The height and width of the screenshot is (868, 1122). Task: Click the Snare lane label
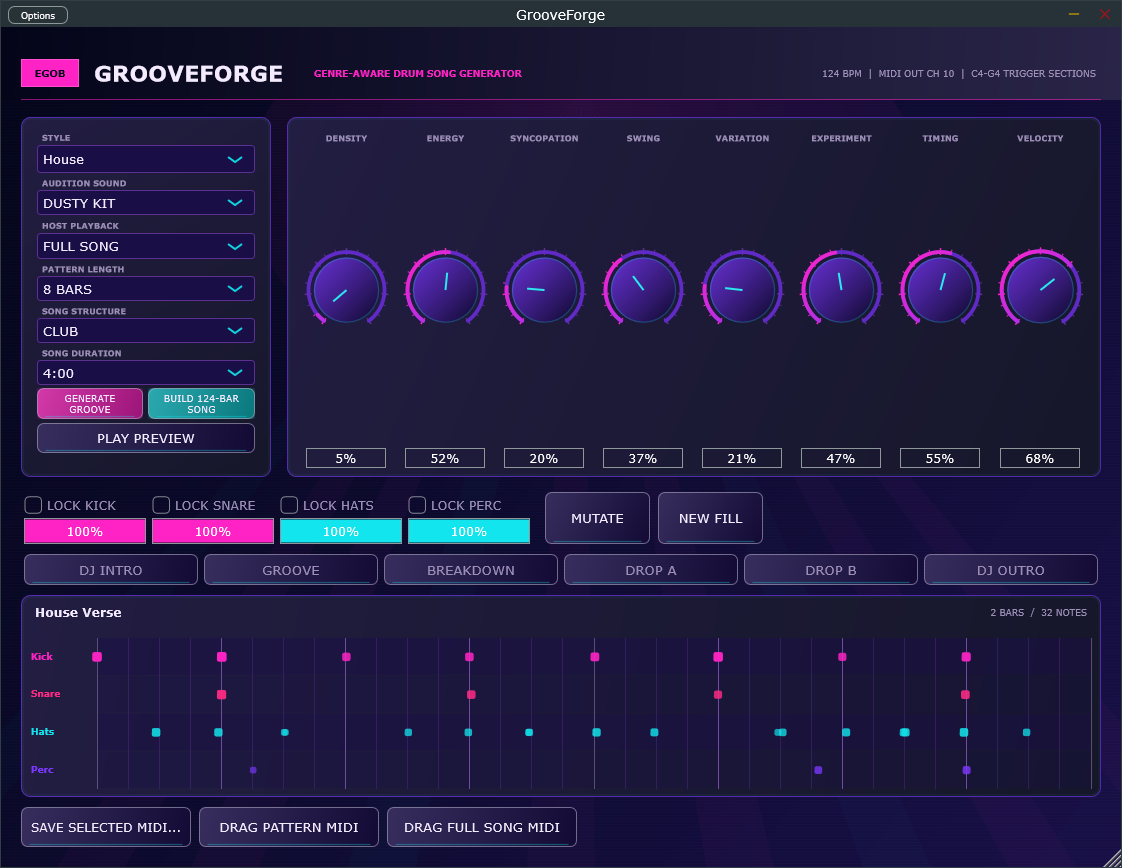click(45, 693)
